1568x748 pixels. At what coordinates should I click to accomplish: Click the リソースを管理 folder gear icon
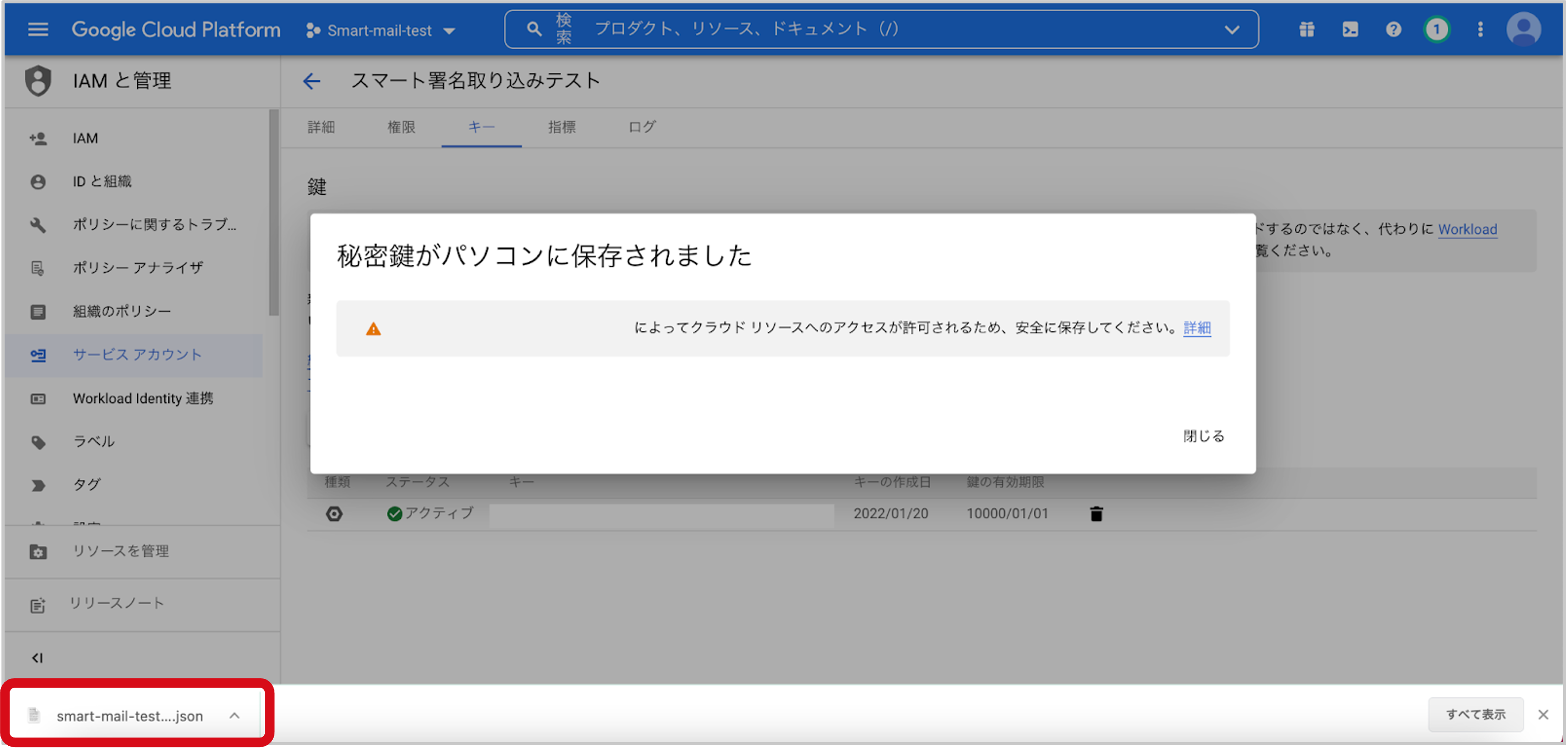[38, 552]
